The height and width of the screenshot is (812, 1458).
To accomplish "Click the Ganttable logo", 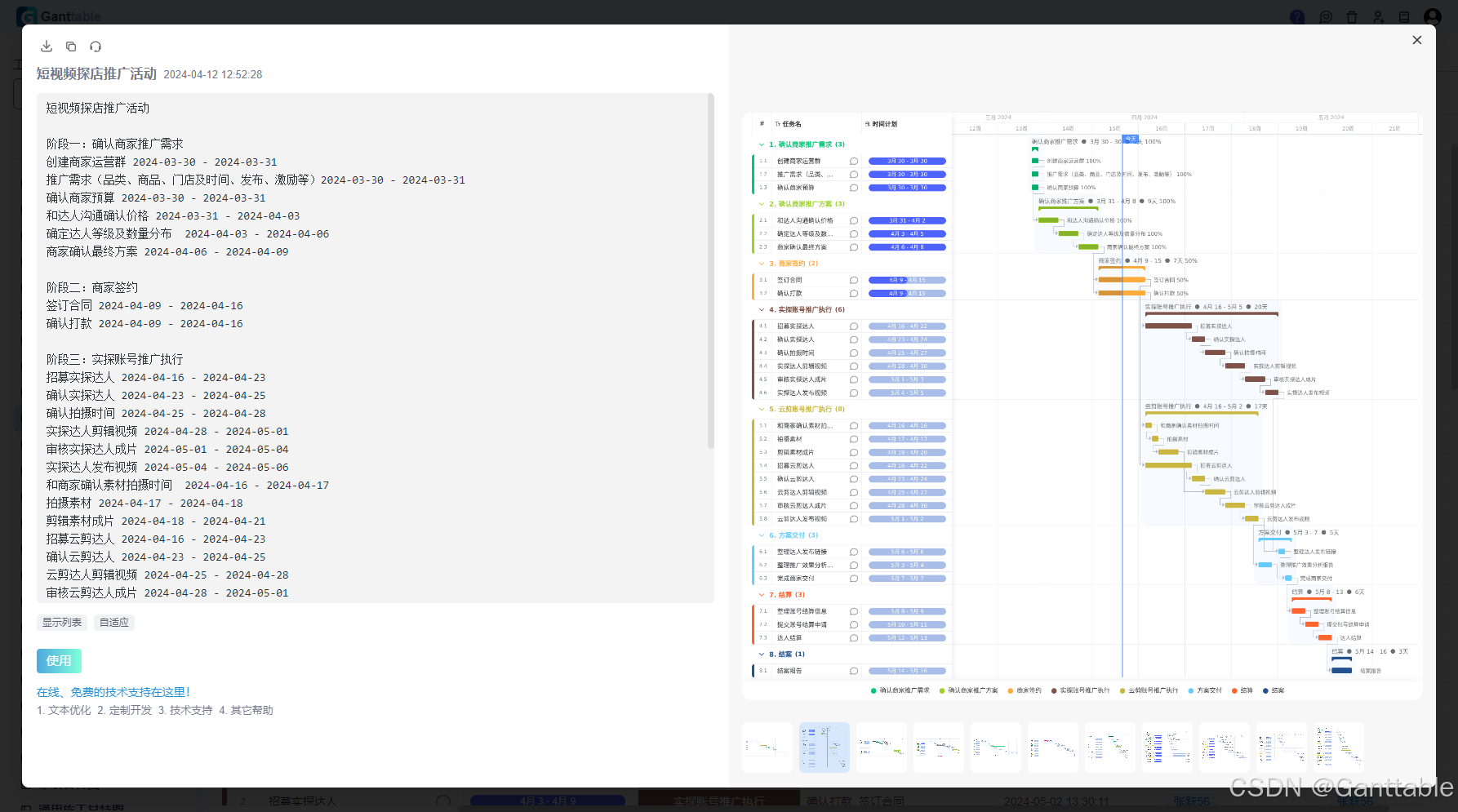I will 59,16.
